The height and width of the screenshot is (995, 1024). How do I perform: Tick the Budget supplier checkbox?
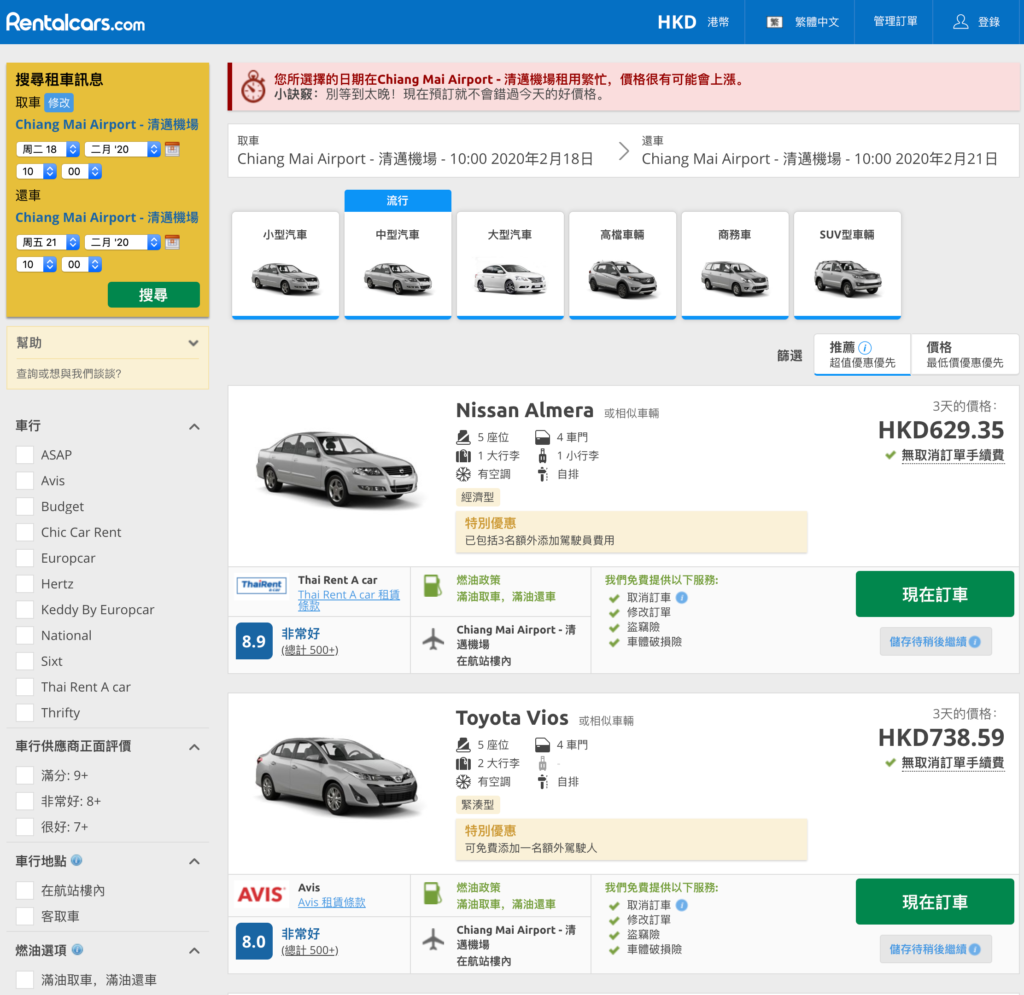point(25,507)
